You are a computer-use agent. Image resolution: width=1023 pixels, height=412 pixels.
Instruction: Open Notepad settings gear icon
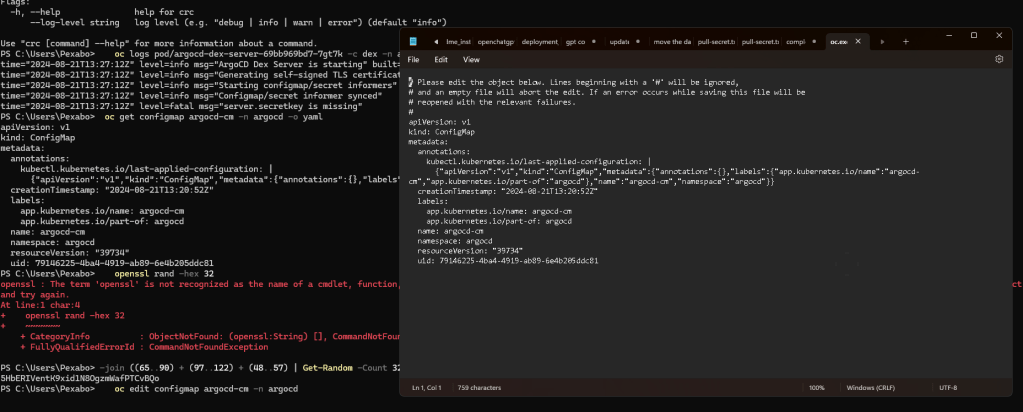coord(998,59)
